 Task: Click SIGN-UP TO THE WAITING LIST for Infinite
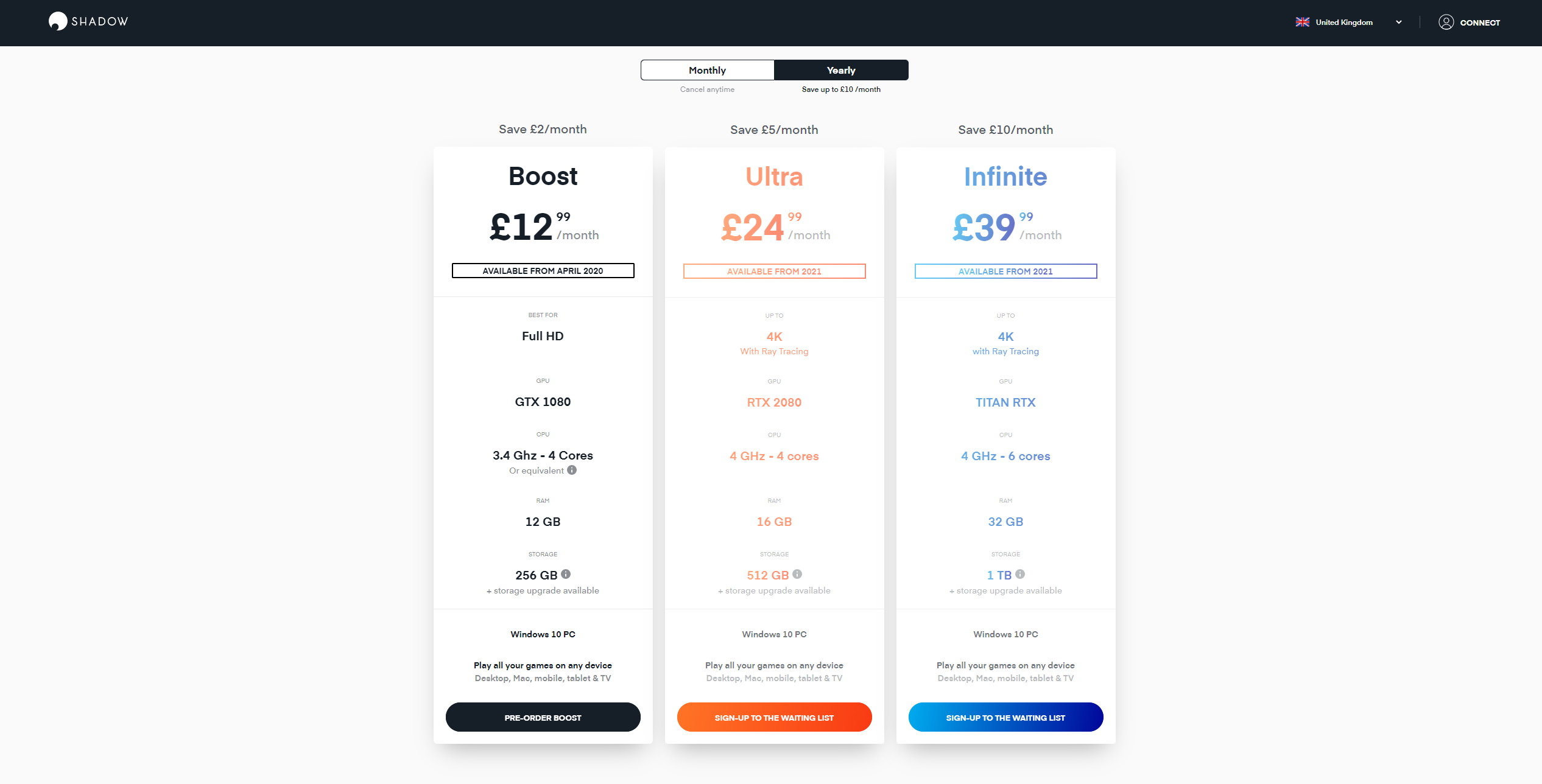(x=1005, y=717)
